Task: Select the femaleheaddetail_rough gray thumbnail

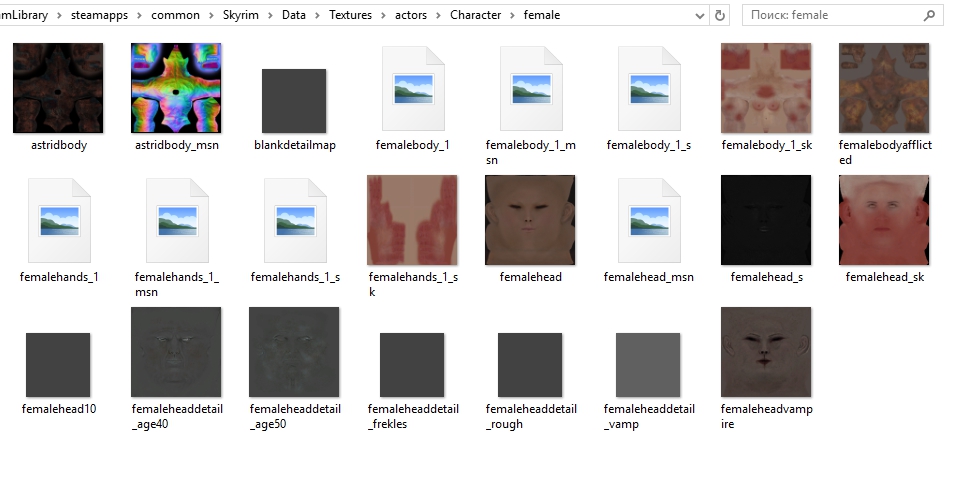Action: tap(530, 365)
